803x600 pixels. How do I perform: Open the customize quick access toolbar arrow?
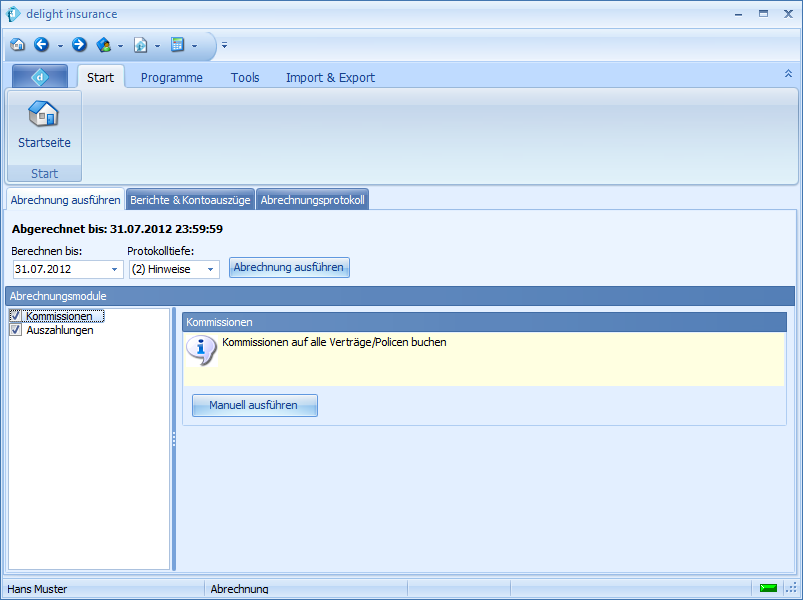click(225, 45)
